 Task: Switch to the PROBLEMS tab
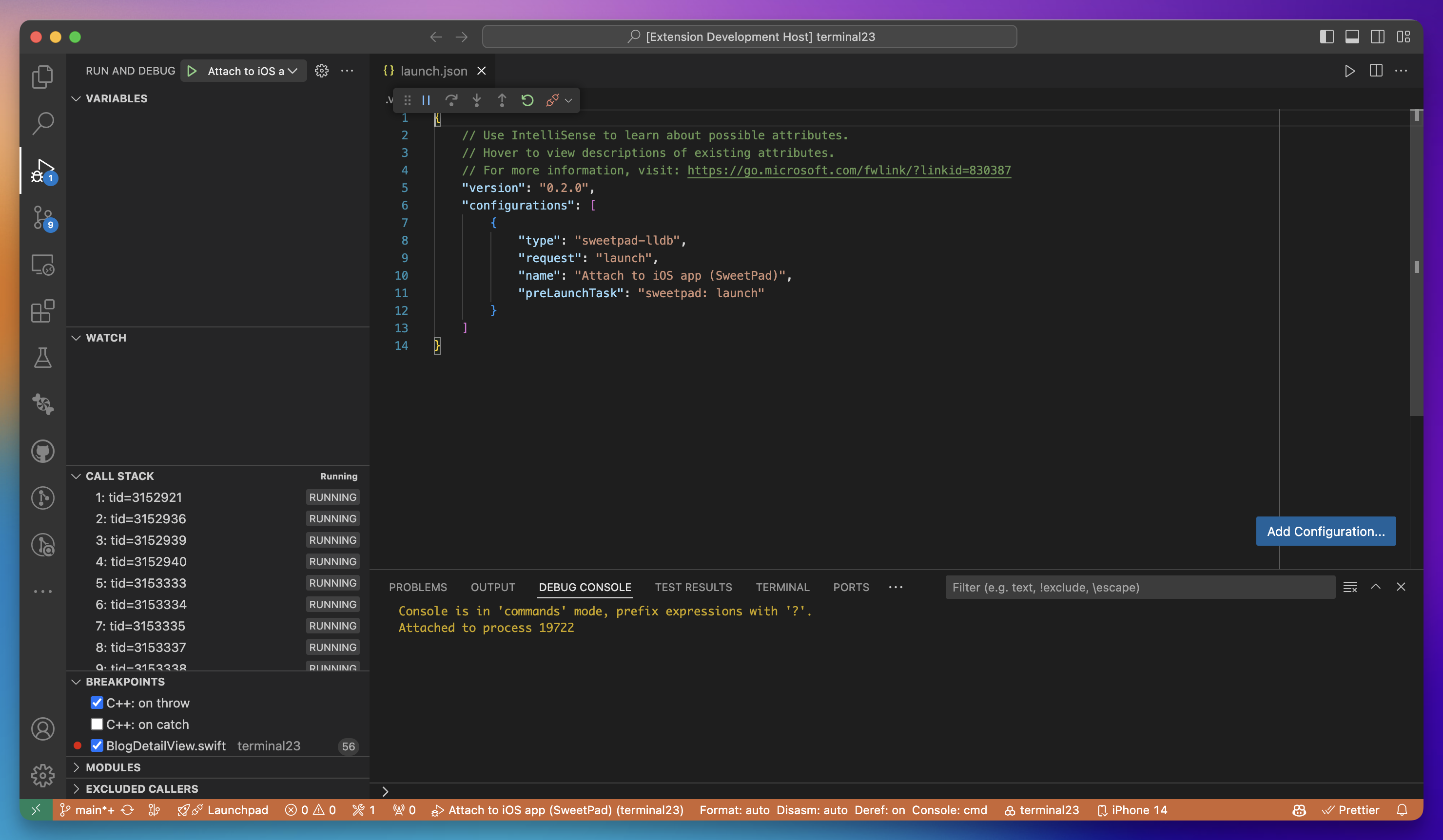418,587
